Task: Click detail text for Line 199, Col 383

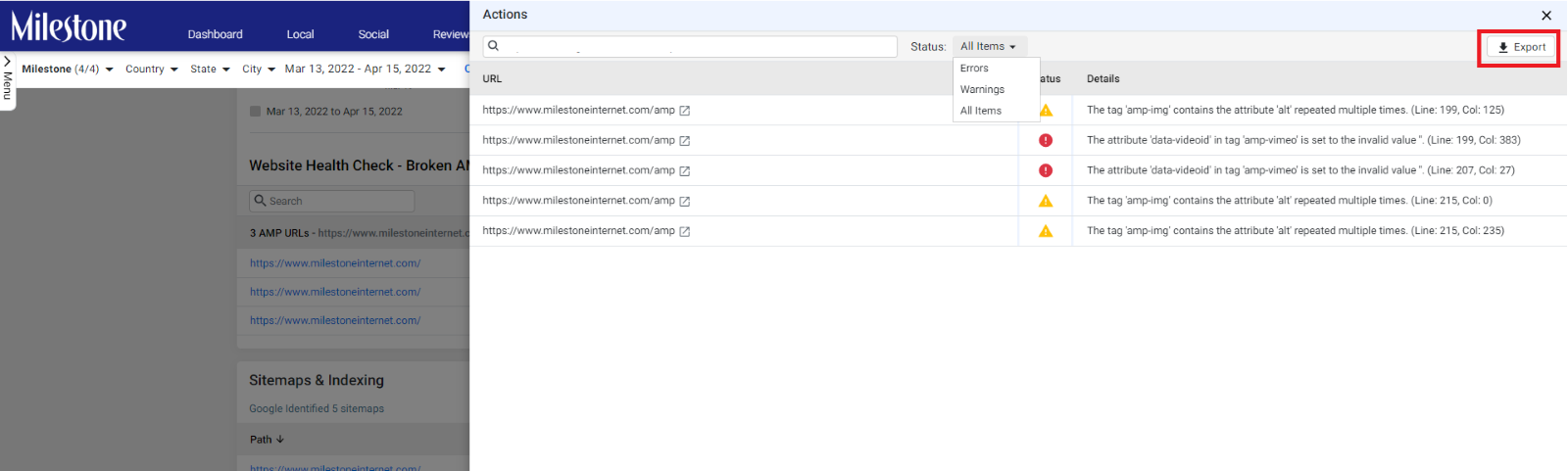Action: [1303, 140]
